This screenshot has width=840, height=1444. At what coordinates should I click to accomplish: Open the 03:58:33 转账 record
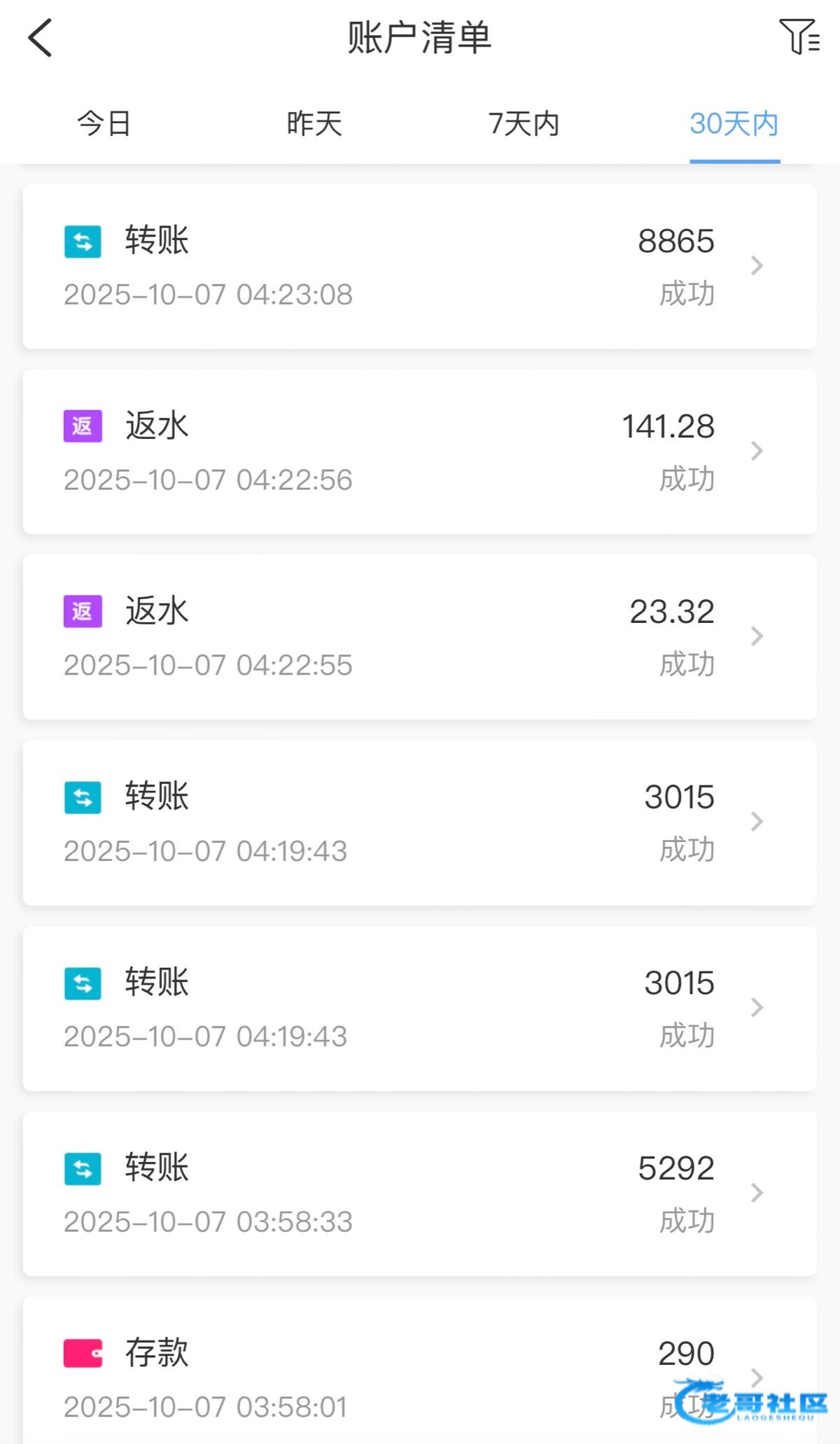tap(420, 1193)
